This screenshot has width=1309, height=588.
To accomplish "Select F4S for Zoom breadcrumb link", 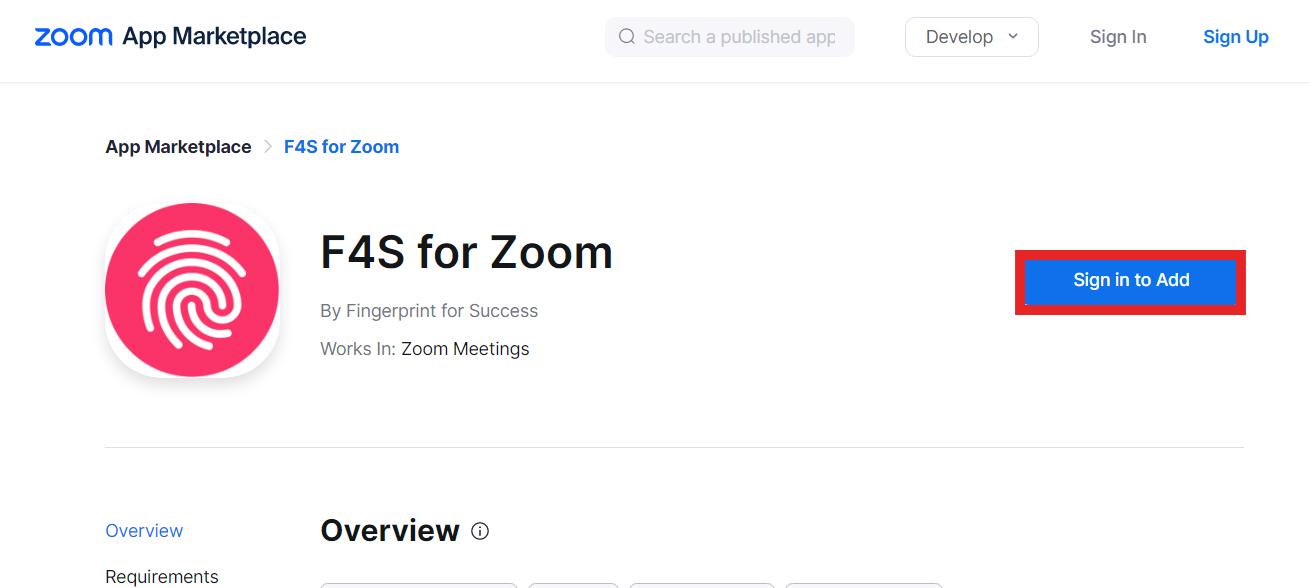I will pos(341,147).
